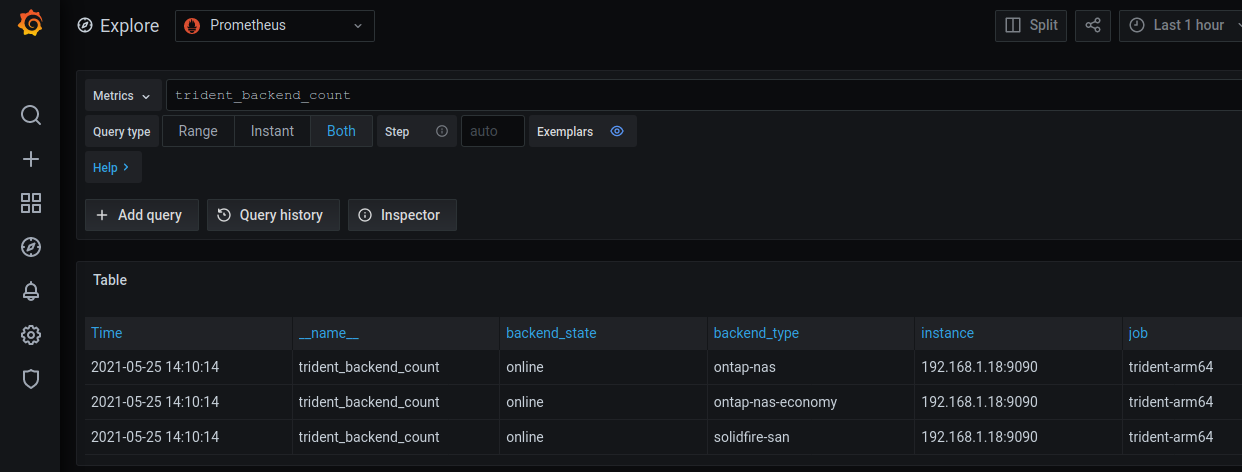Click the Step auto input field
This screenshot has height=472, width=1242.
(493, 131)
